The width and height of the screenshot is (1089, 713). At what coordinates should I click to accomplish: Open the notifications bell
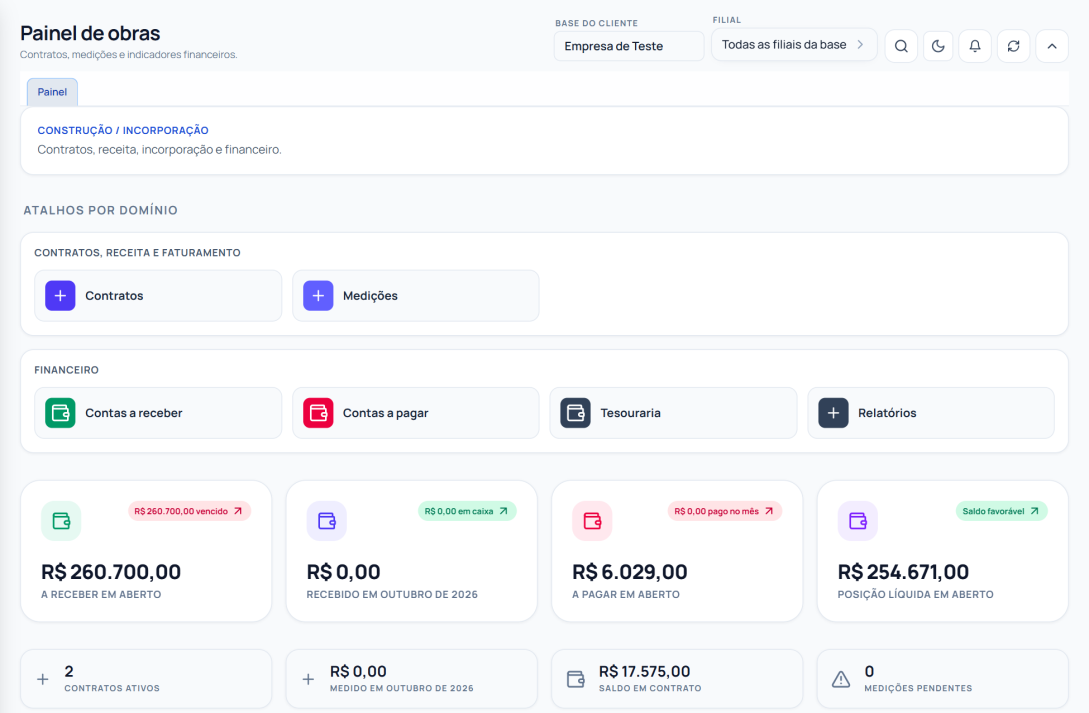975,46
